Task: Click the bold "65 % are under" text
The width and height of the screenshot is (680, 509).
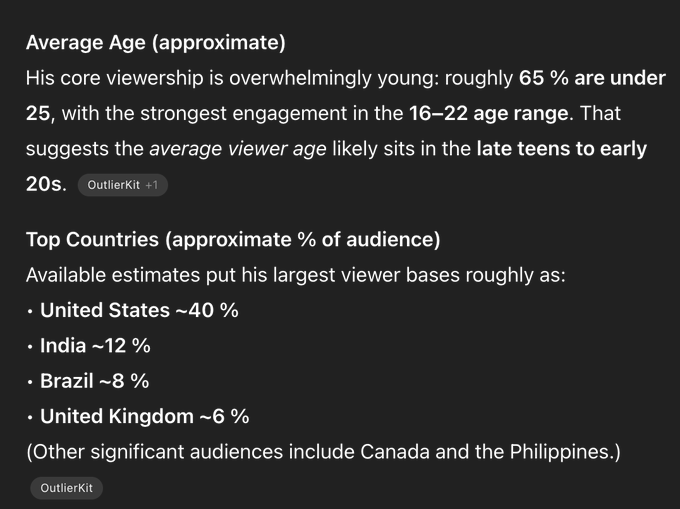Action: pyautogui.click(x=592, y=78)
